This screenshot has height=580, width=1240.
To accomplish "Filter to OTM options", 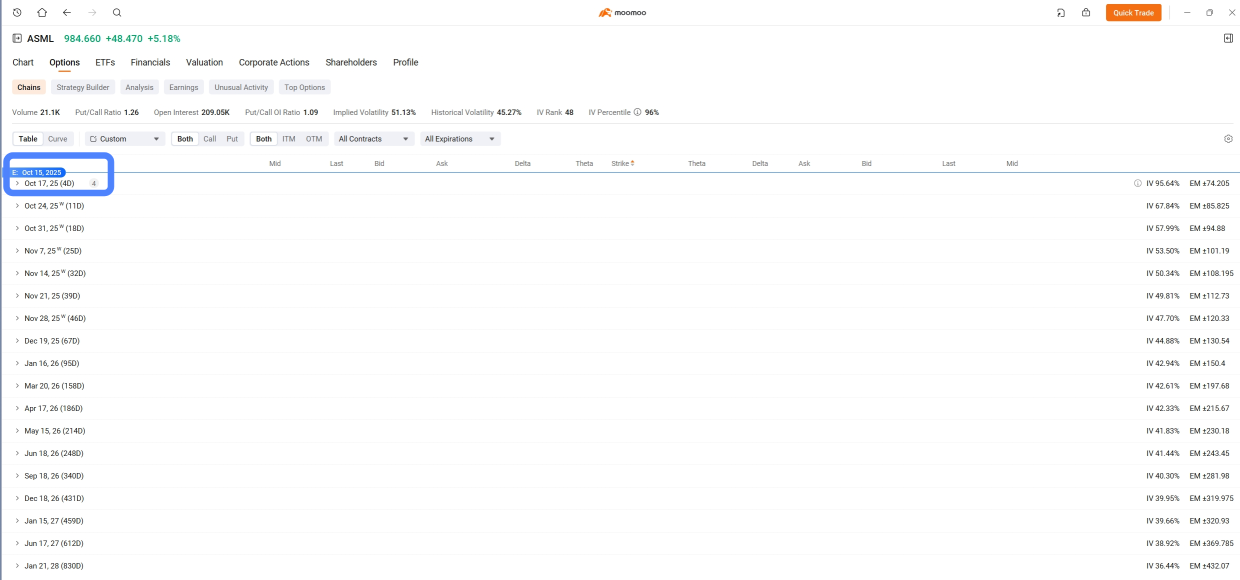I will point(314,139).
